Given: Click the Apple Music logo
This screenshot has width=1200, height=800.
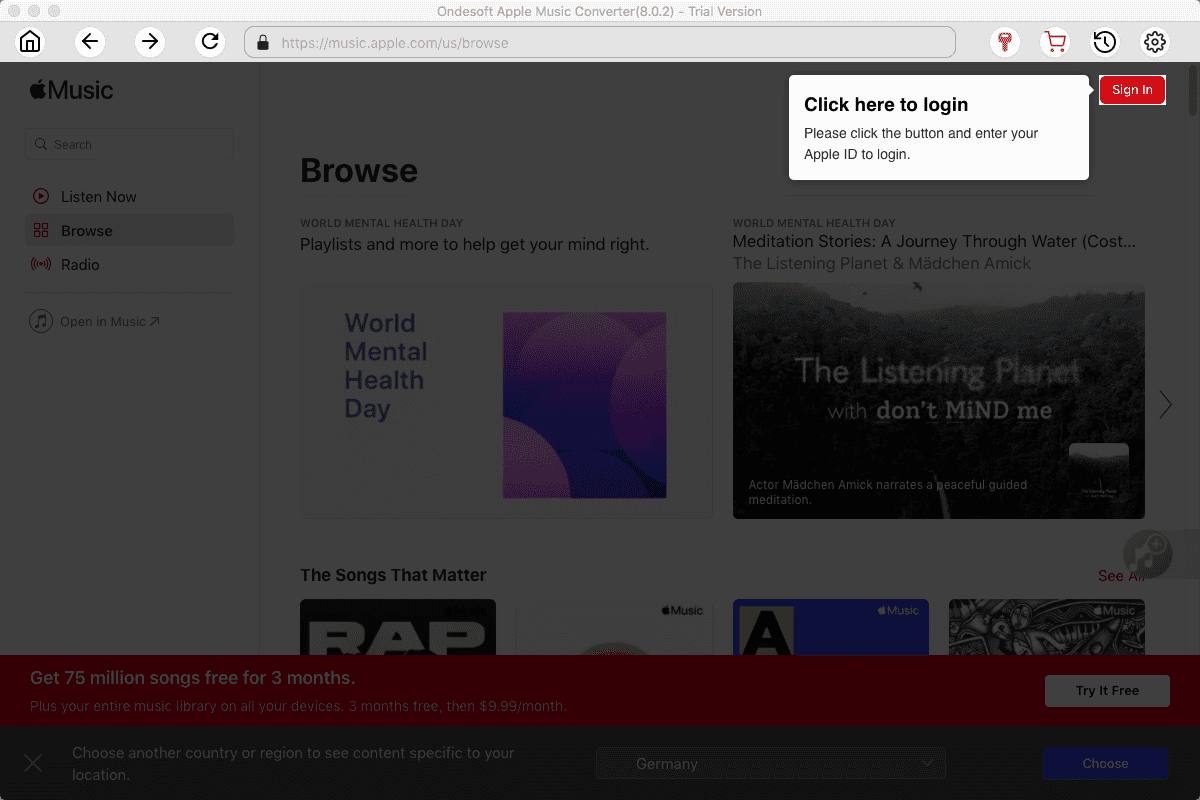Looking at the screenshot, I should [71, 90].
